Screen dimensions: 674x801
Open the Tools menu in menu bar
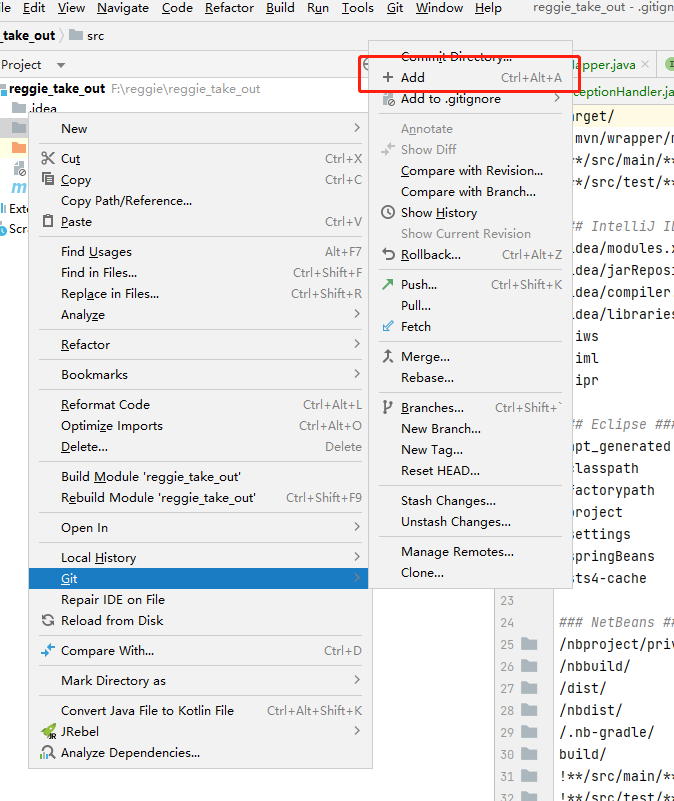click(x=357, y=8)
